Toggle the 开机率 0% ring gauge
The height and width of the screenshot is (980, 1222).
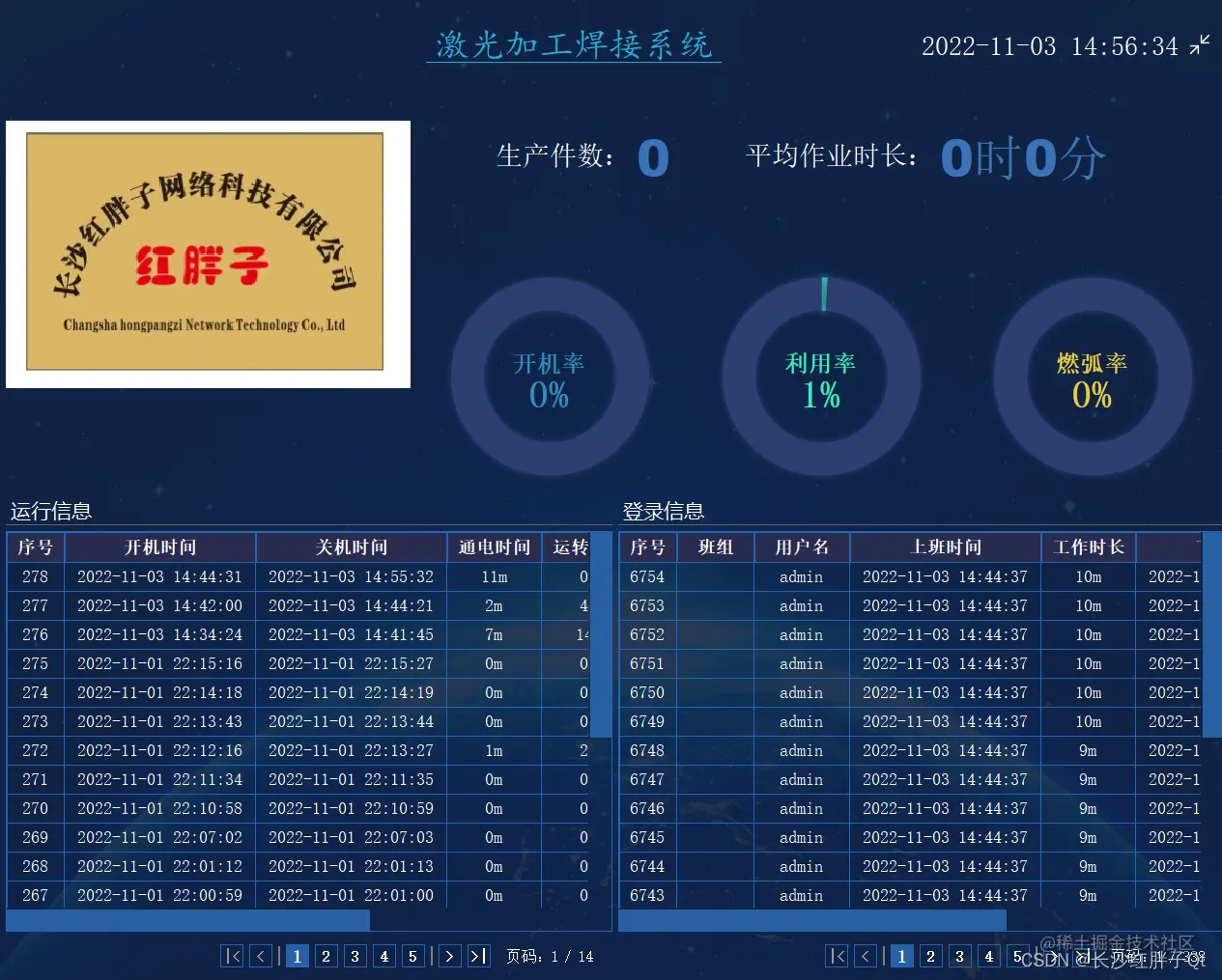pyautogui.click(x=549, y=377)
